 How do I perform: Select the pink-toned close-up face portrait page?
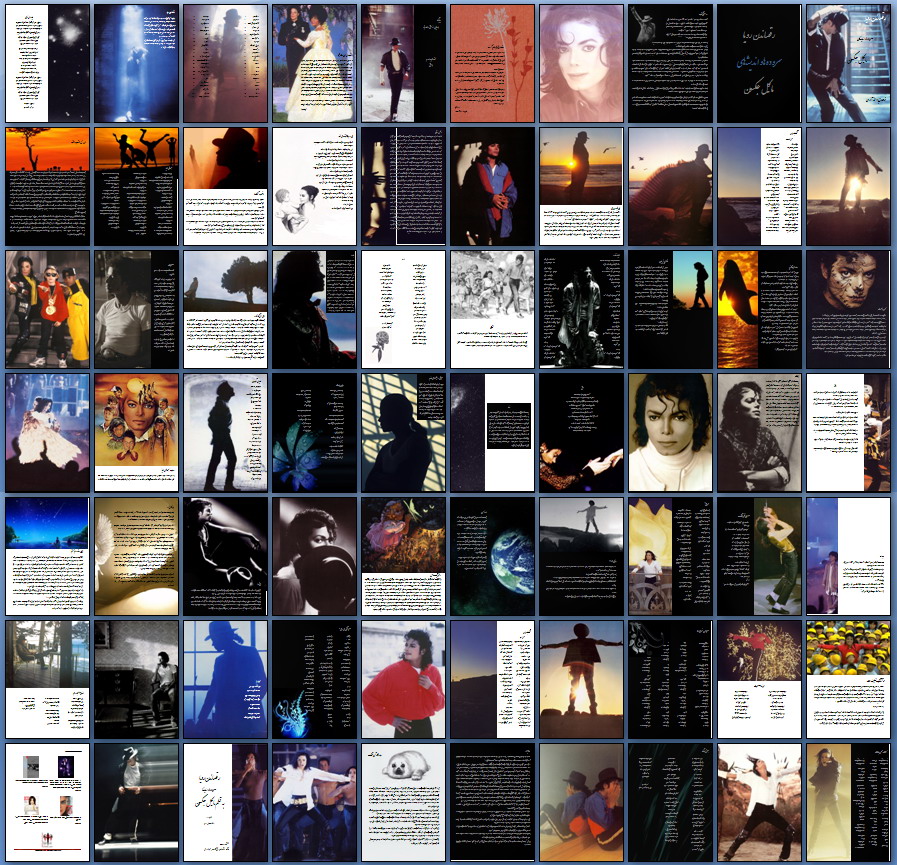580,63
